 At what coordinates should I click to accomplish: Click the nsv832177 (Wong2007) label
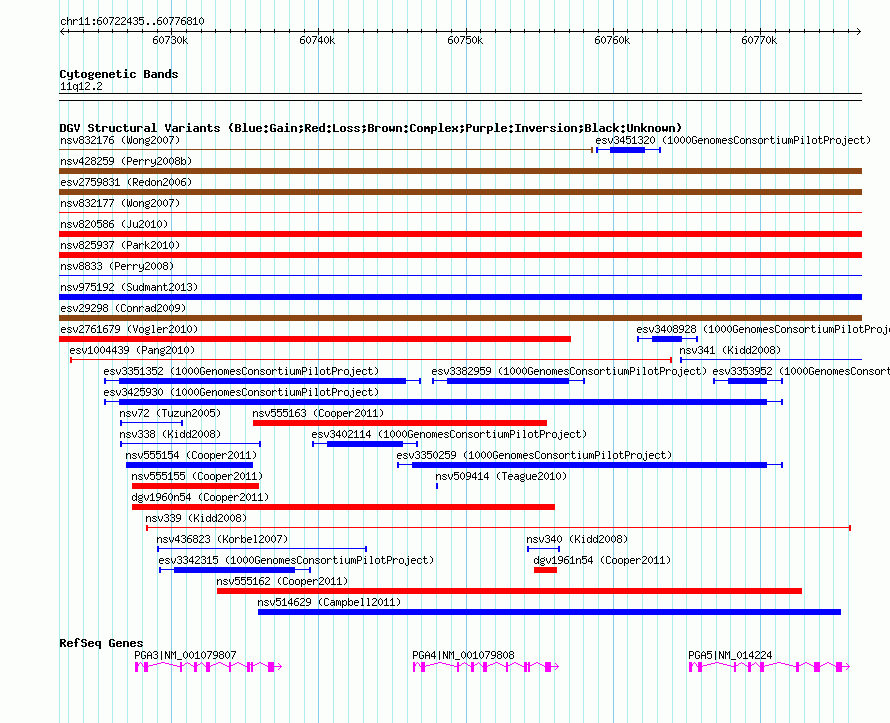(120, 203)
